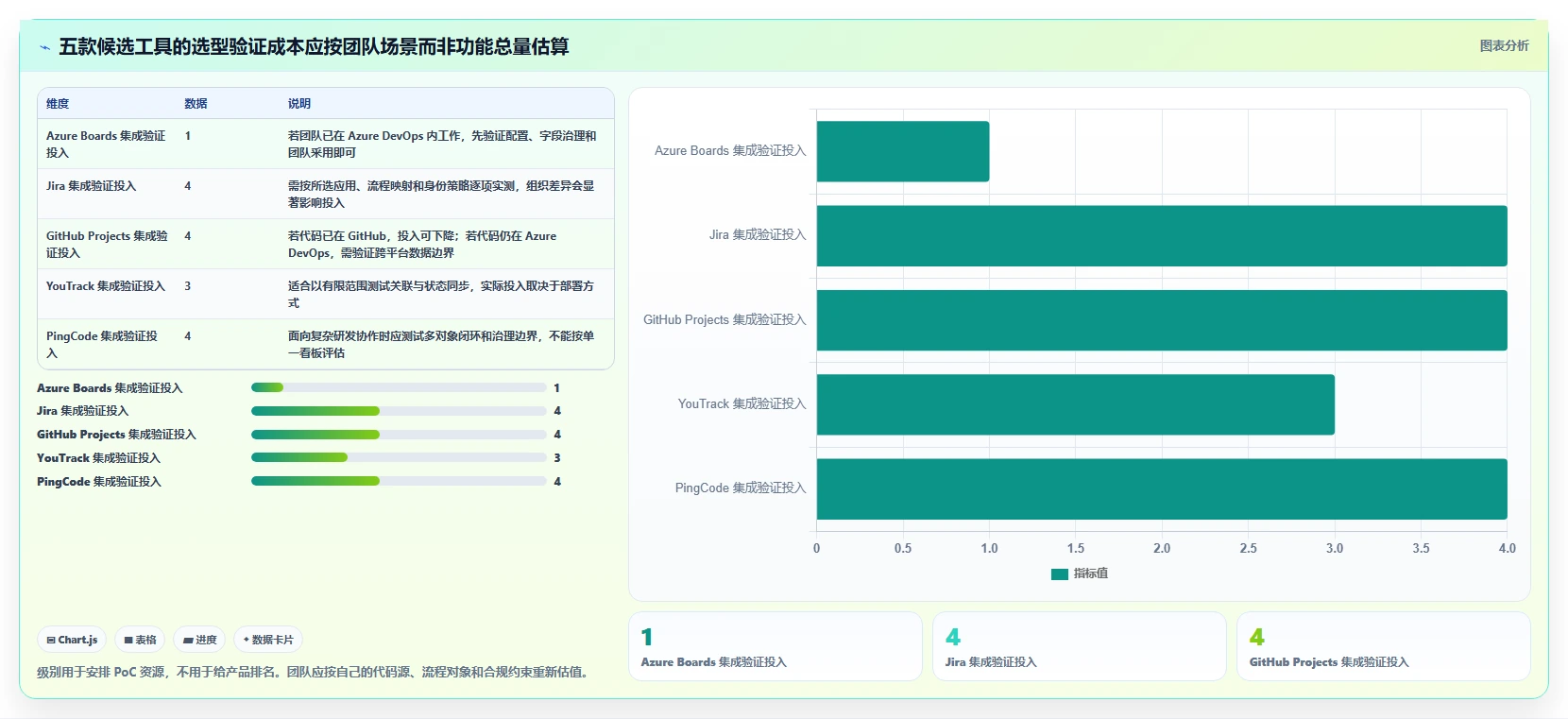Click the small icon before the page title
The image size is (1568, 719).
(44, 47)
